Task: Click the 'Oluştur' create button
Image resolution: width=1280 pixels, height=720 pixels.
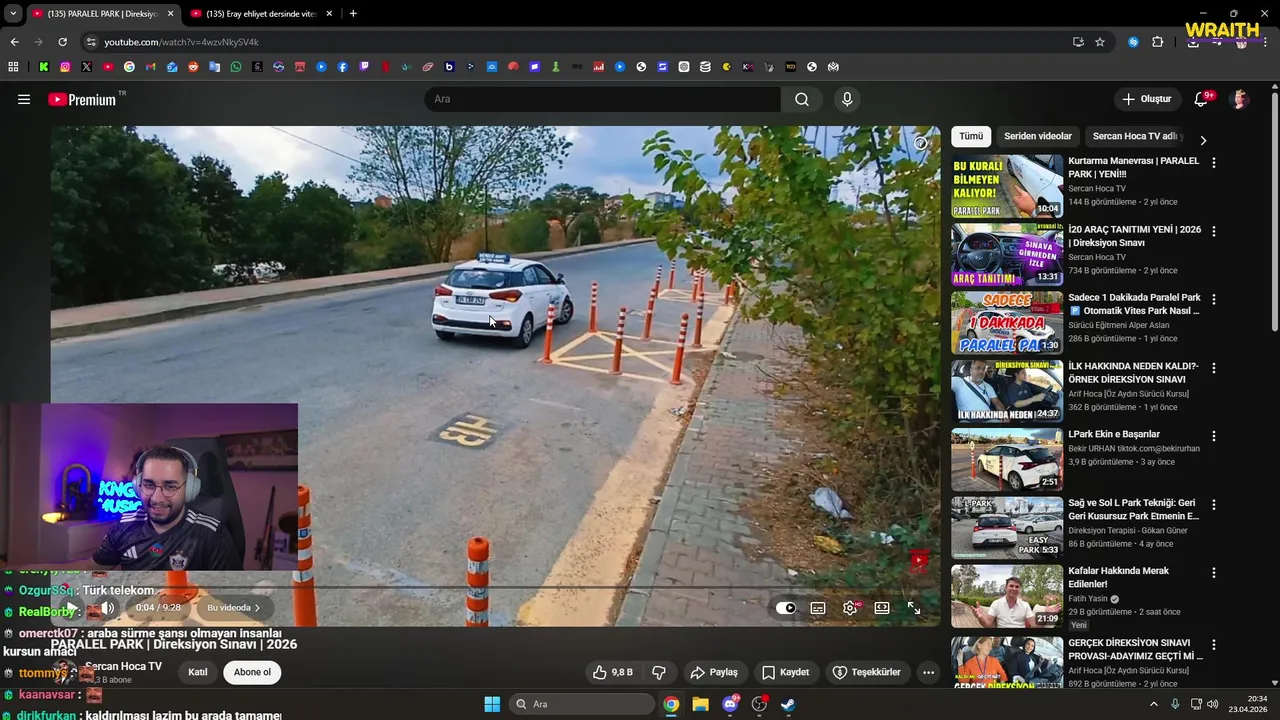Action: pyautogui.click(x=1146, y=99)
